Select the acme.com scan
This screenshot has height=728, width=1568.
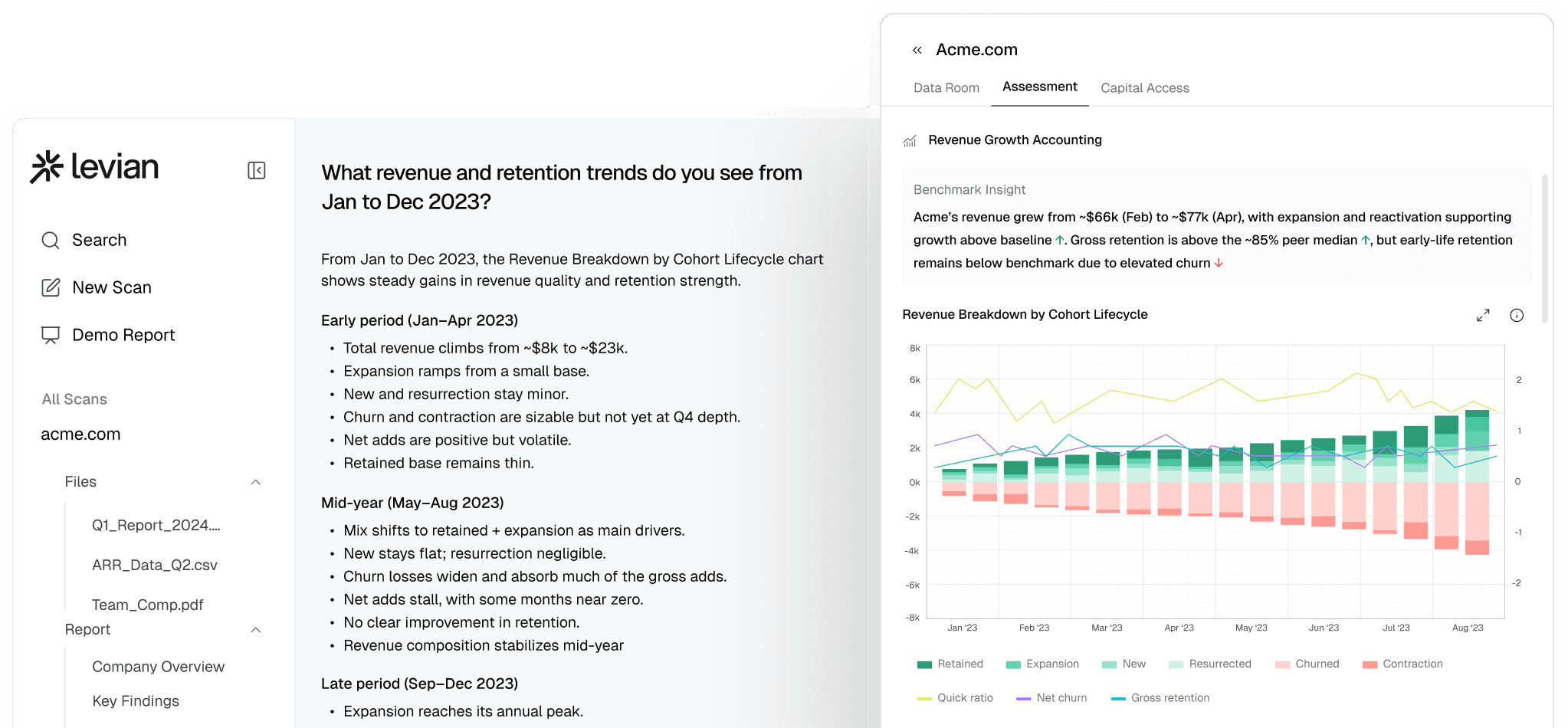tap(80, 435)
